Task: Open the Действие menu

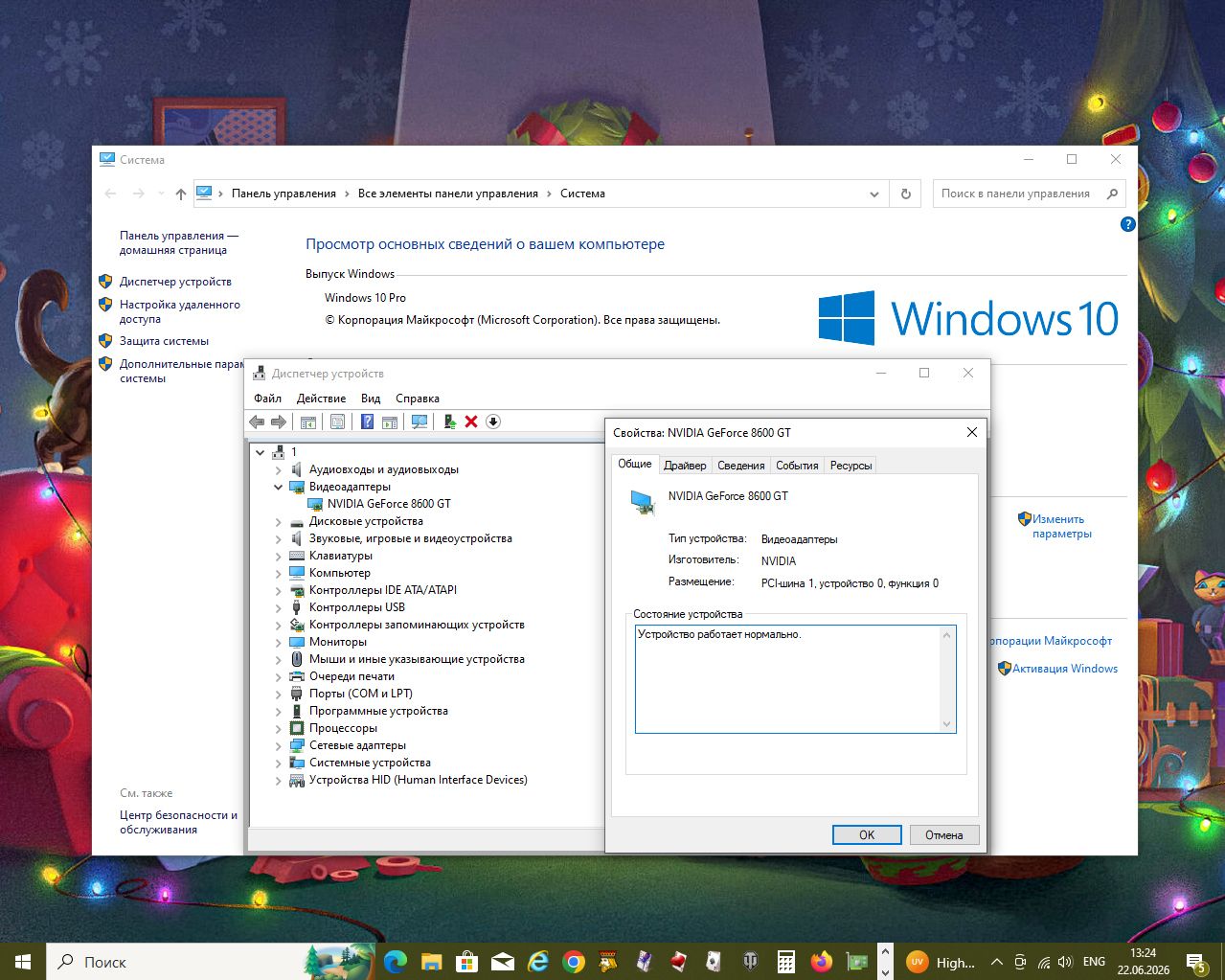Action: point(321,399)
